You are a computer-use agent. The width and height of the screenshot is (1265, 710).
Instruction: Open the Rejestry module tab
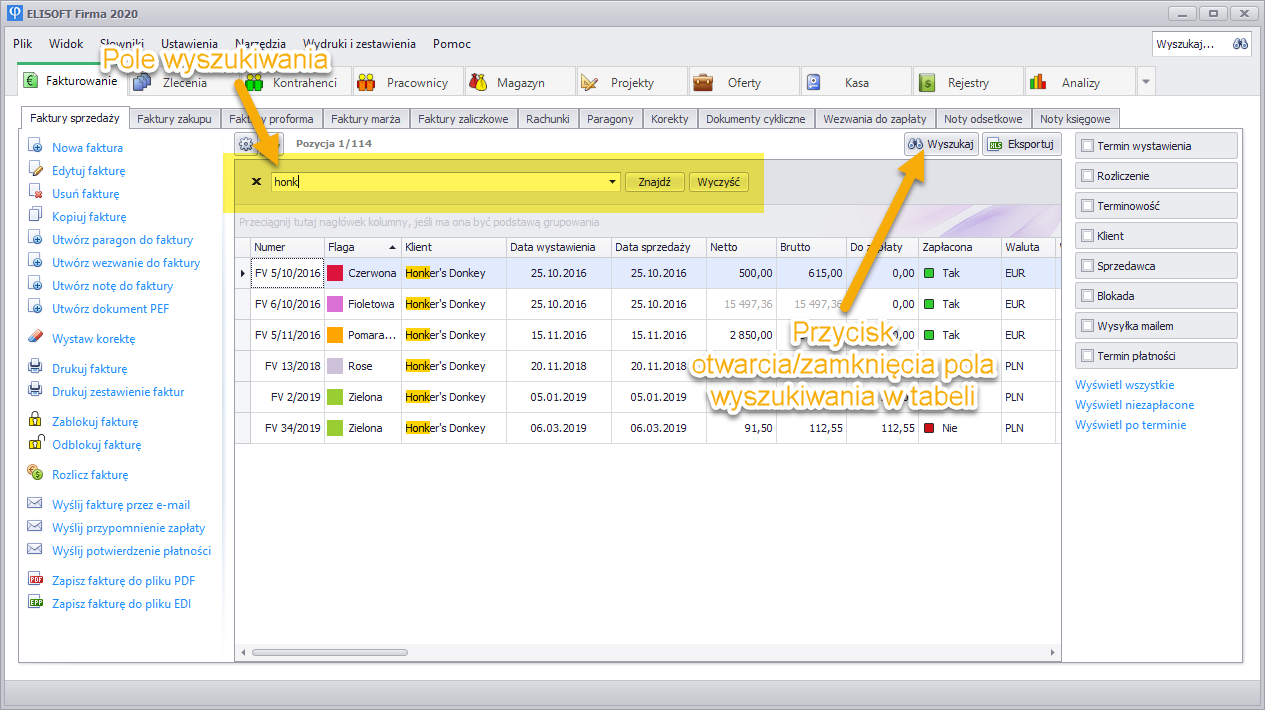click(967, 82)
